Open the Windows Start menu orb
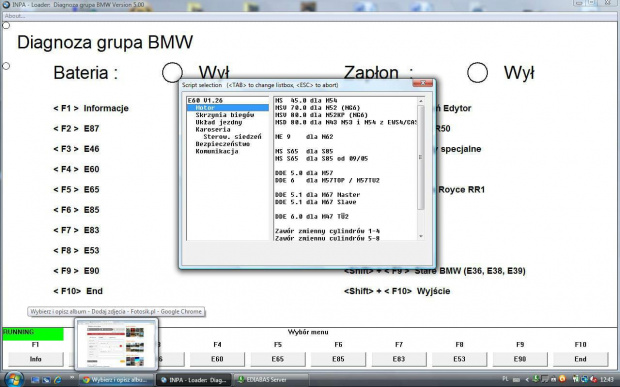Screen dimensions: 620x387 click(x=13, y=379)
